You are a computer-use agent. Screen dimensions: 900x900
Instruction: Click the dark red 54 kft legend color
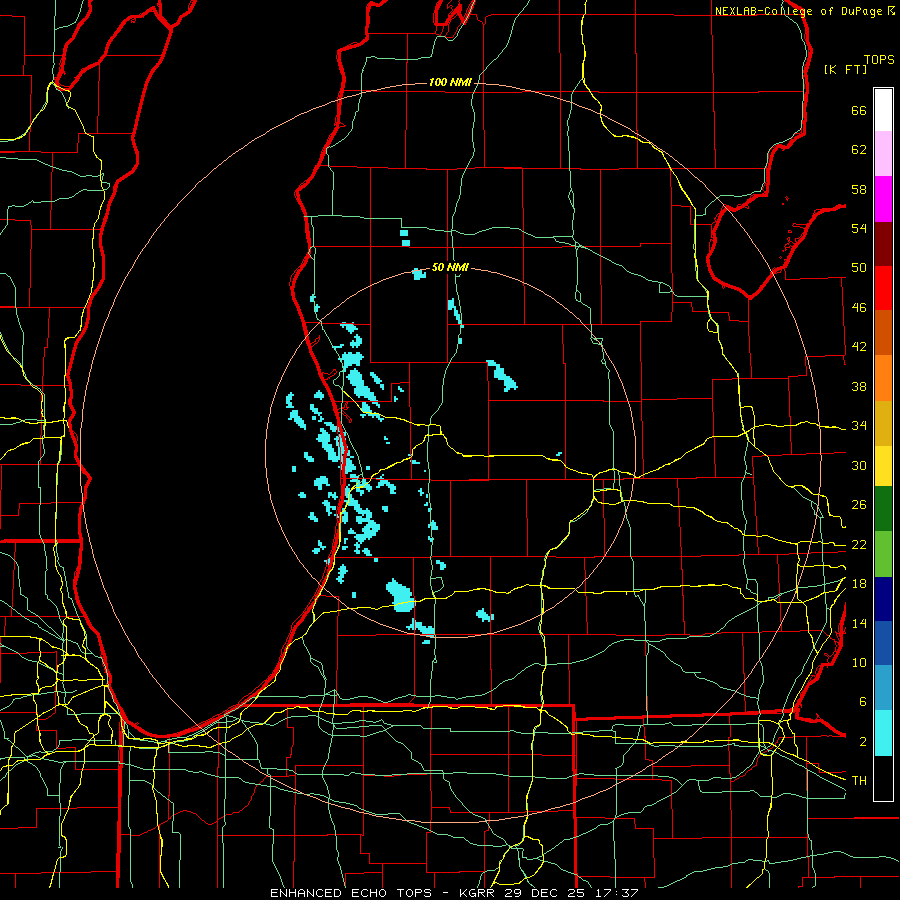[883, 243]
